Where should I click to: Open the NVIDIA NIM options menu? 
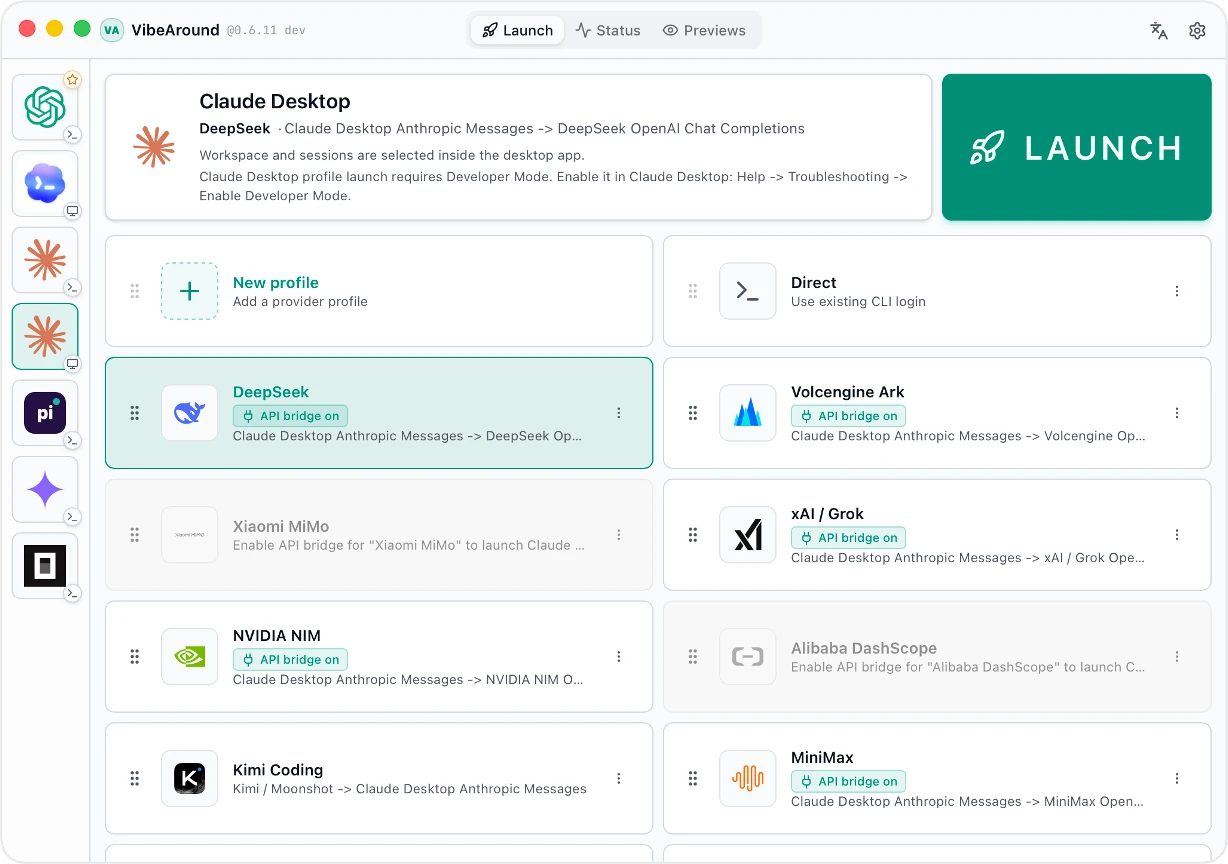click(x=619, y=657)
